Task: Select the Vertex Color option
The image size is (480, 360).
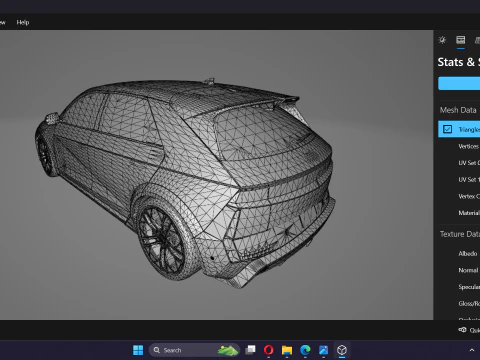Action: pyautogui.click(x=468, y=196)
